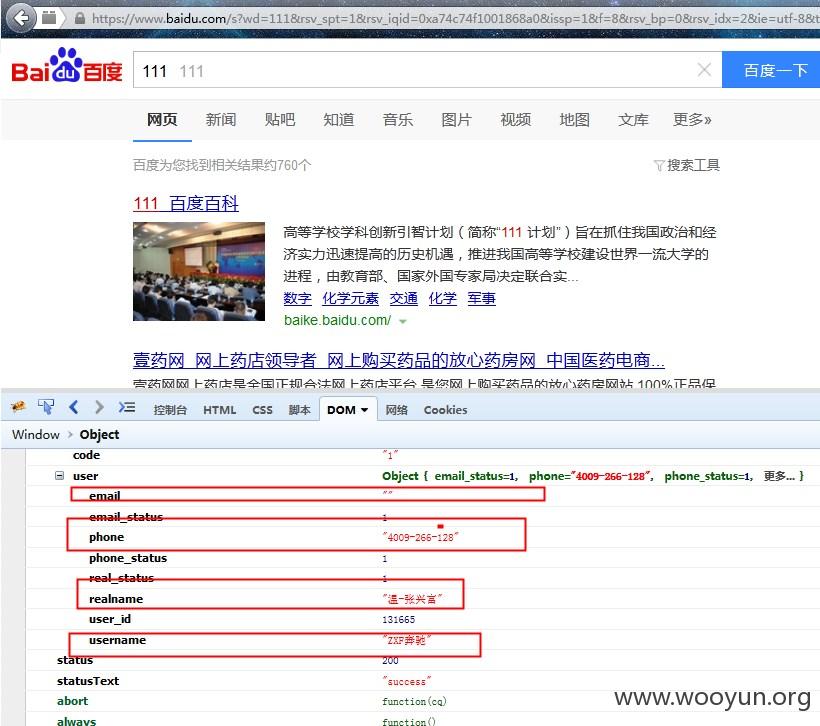The image size is (820, 726).
Task: Open the tabs icon beside back button
Action: click(49, 18)
